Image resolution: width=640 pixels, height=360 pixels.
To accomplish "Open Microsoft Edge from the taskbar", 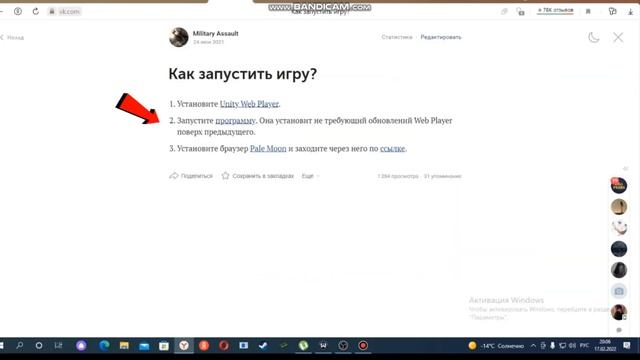I will pos(104,346).
